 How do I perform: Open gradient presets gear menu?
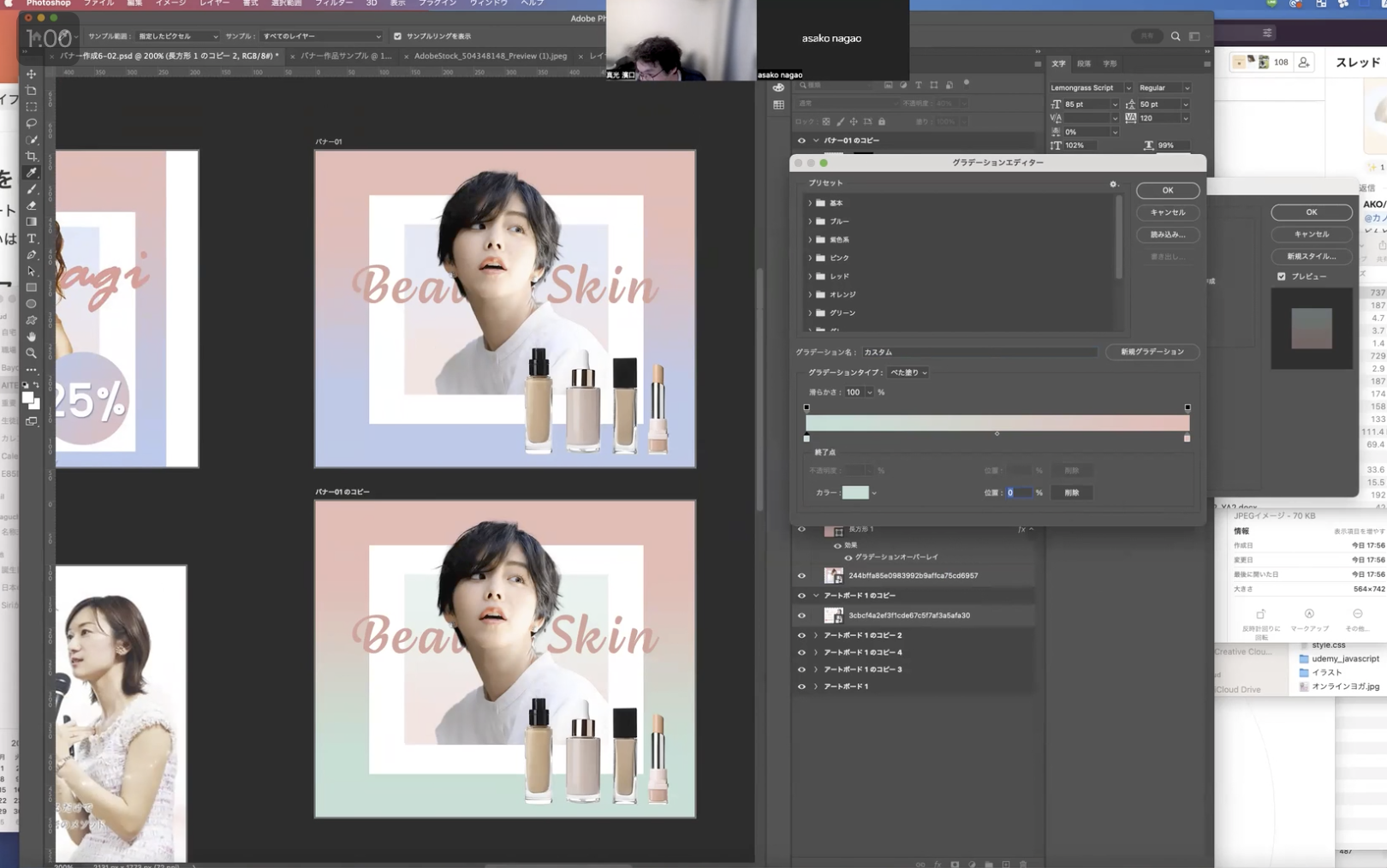(1113, 184)
